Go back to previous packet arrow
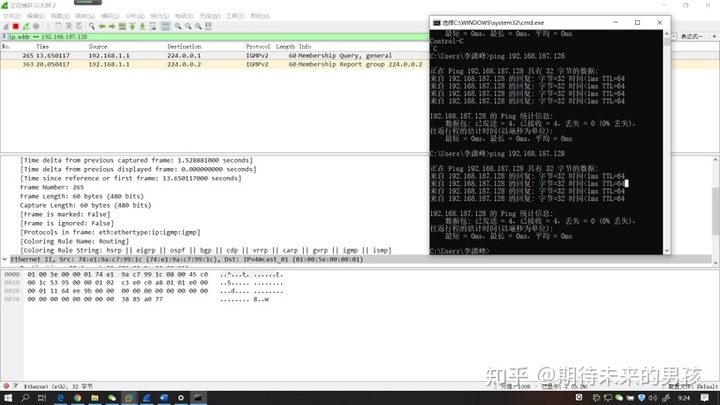720x405 pixels. (x=102, y=27)
